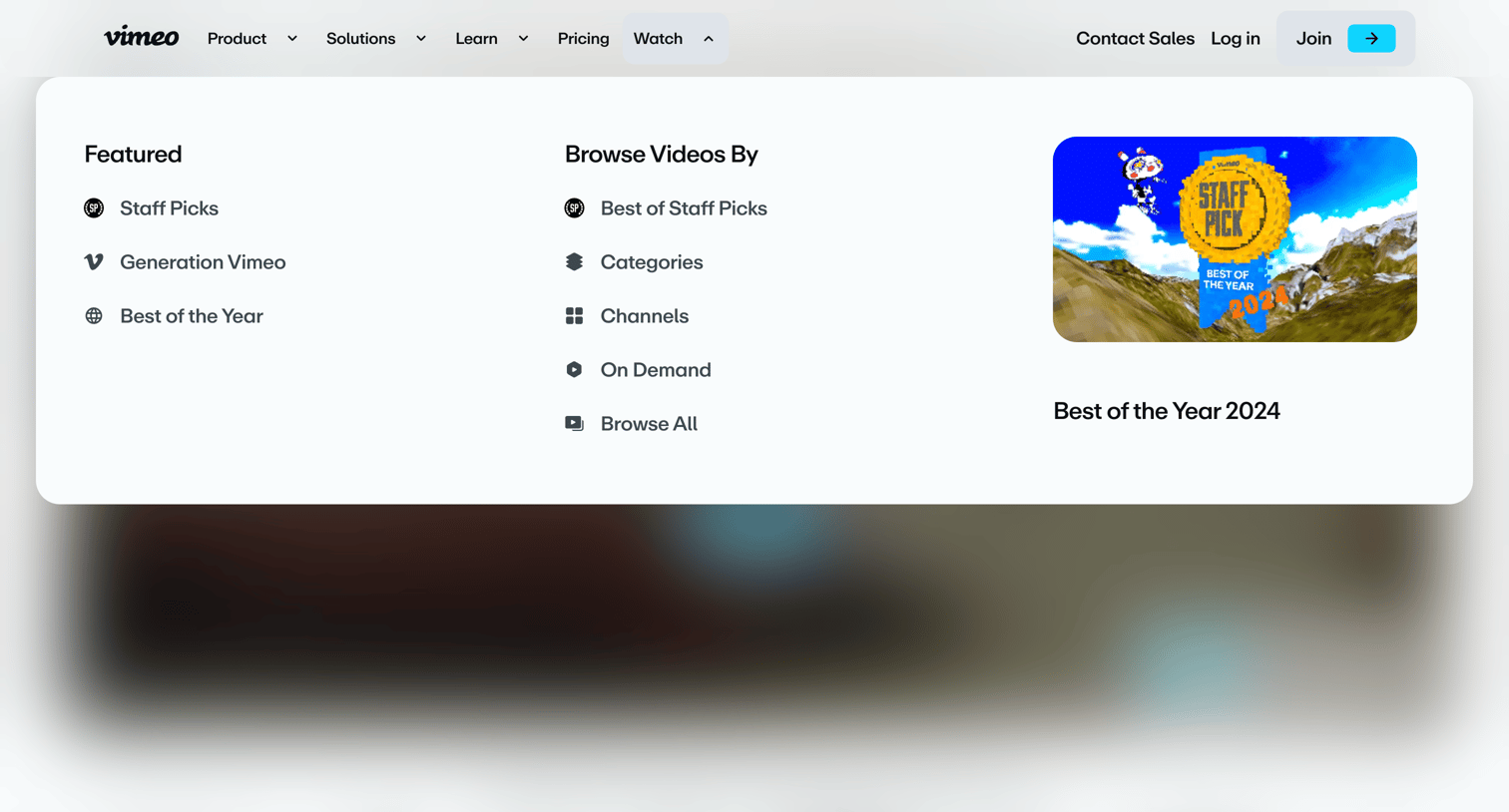
Task: Collapse the Watch menu chevron
Action: [709, 39]
